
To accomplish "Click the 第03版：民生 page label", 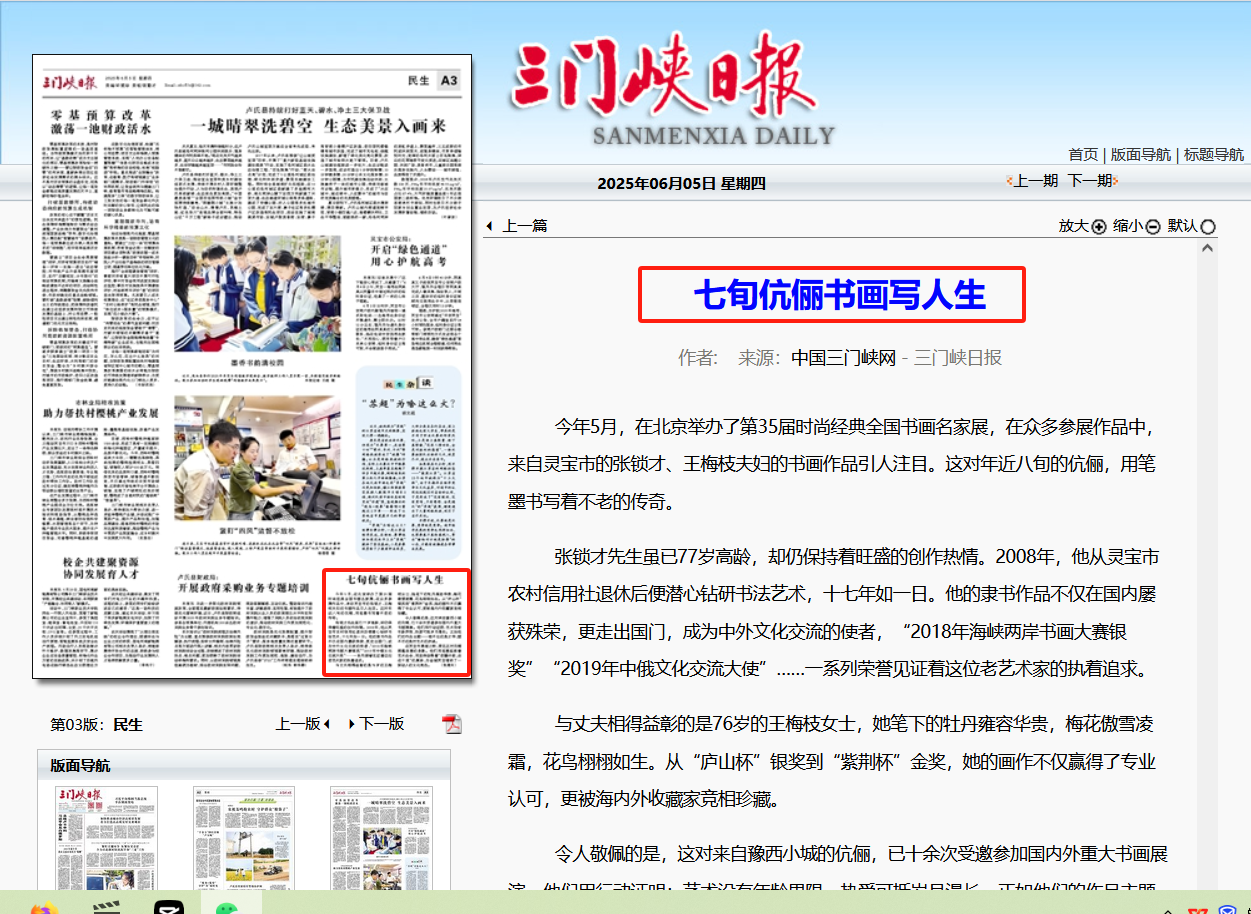I will click(96, 724).
